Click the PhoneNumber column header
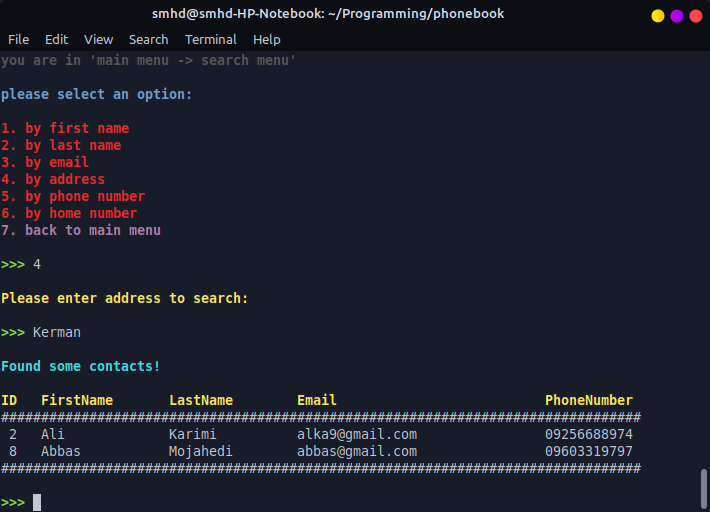 pos(589,400)
